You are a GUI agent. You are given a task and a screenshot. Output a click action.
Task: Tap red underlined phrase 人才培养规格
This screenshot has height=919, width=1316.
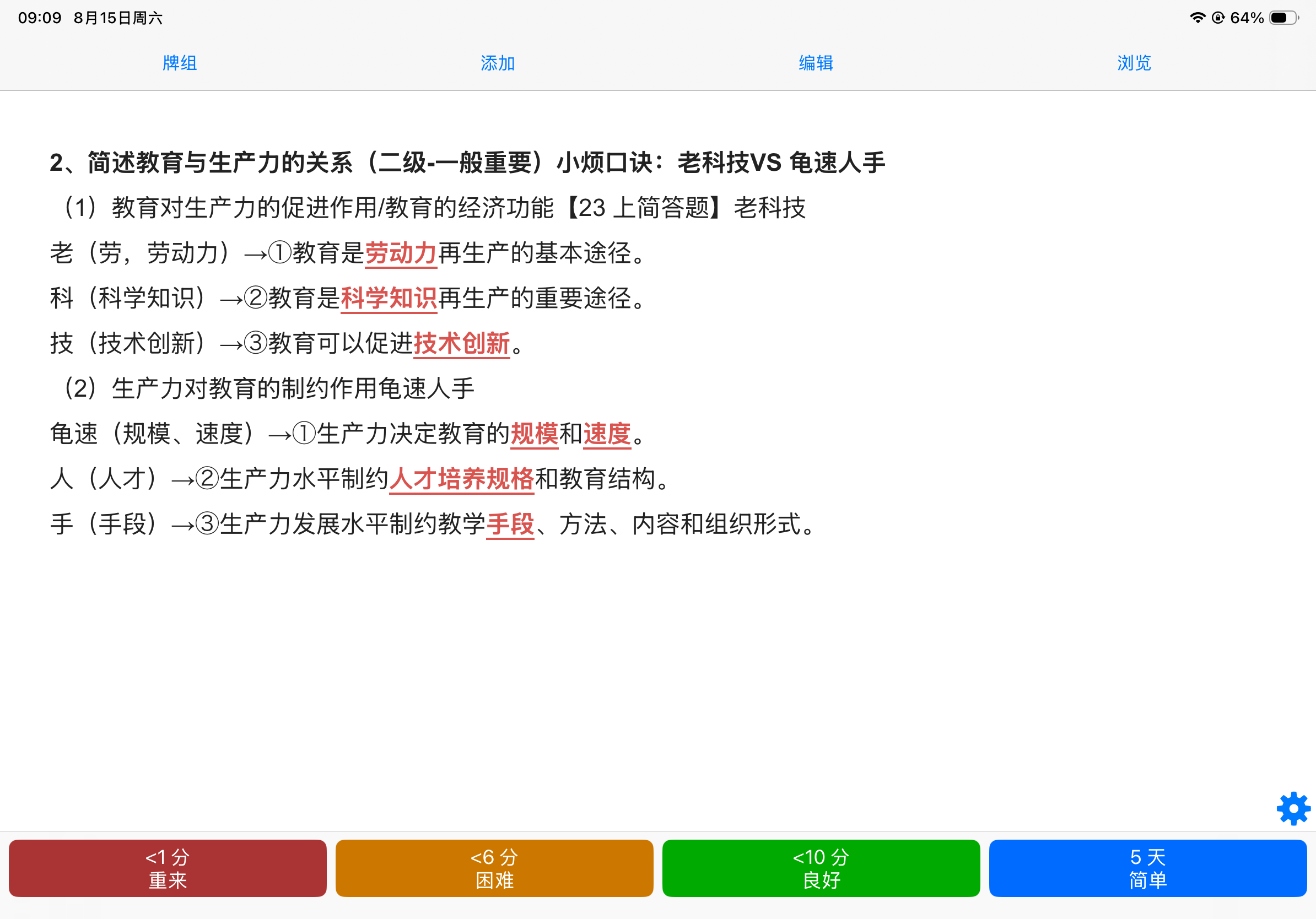[x=461, y=478]
